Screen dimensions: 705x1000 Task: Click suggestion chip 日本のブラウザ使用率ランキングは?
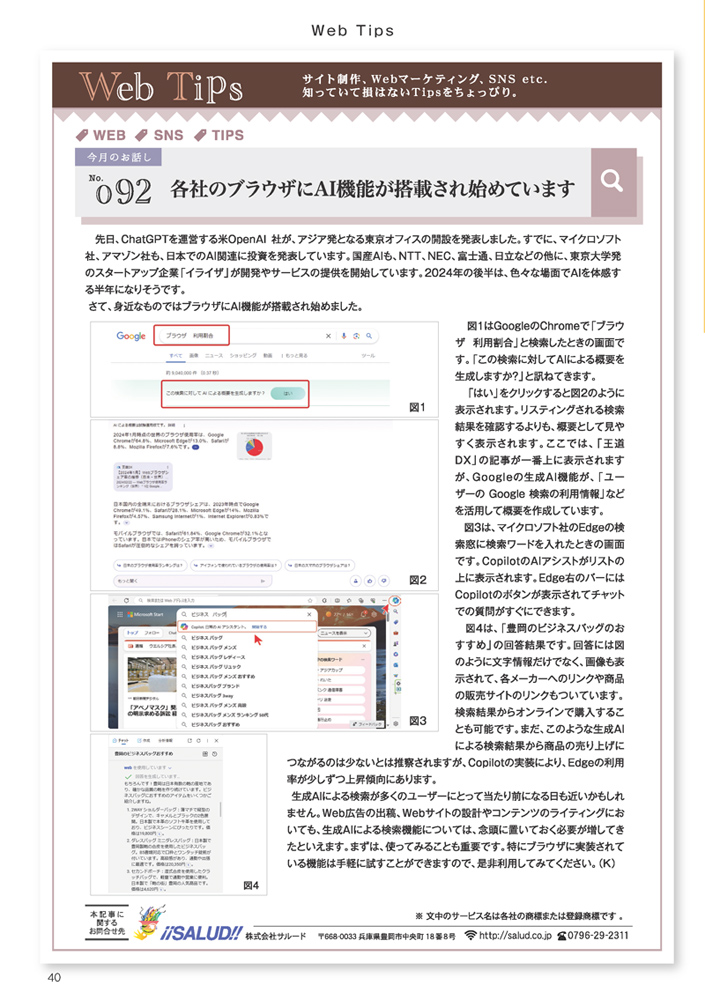click(150, 565)
